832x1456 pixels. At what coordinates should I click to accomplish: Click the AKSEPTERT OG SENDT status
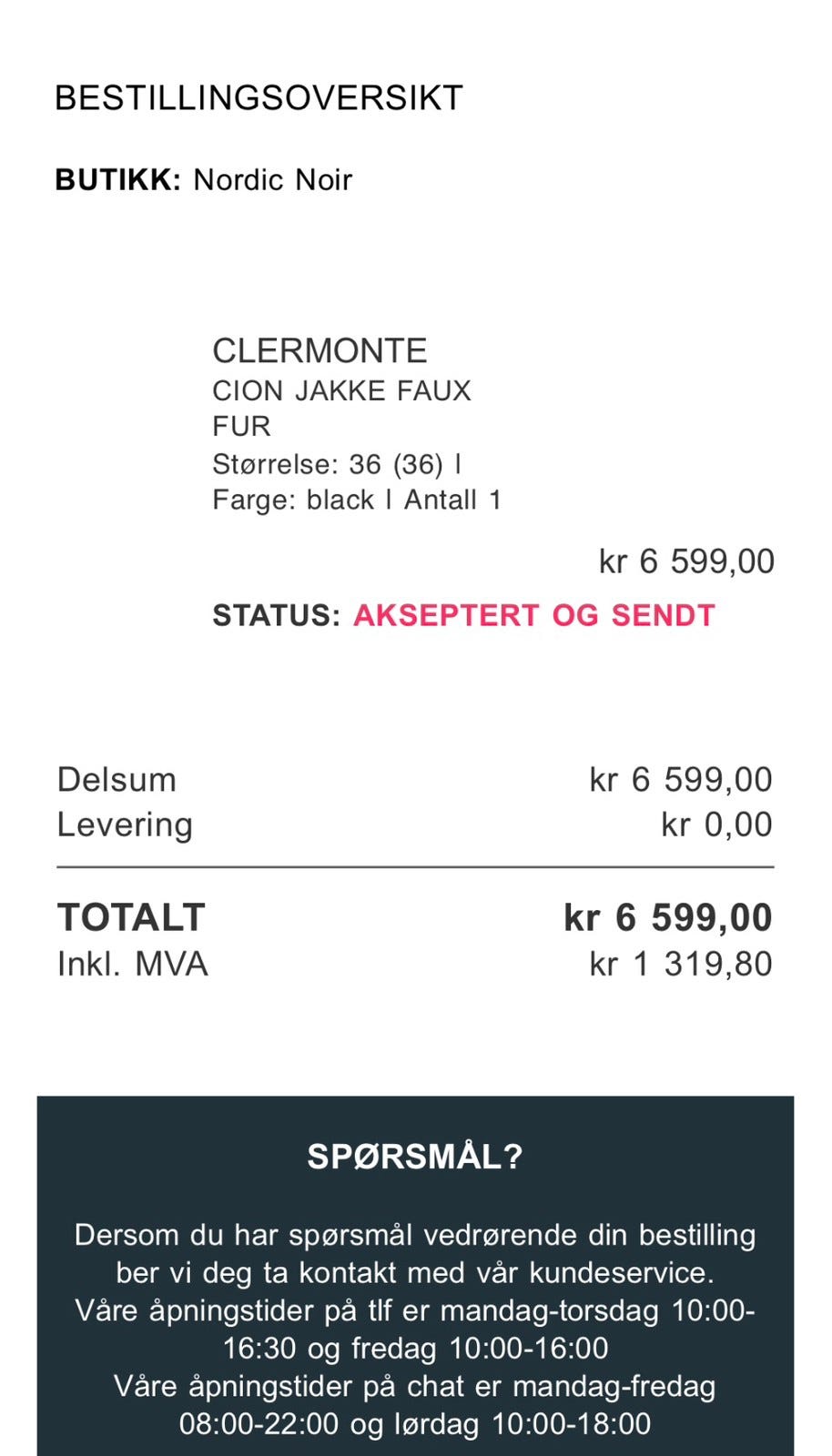(x=534, y=615)
